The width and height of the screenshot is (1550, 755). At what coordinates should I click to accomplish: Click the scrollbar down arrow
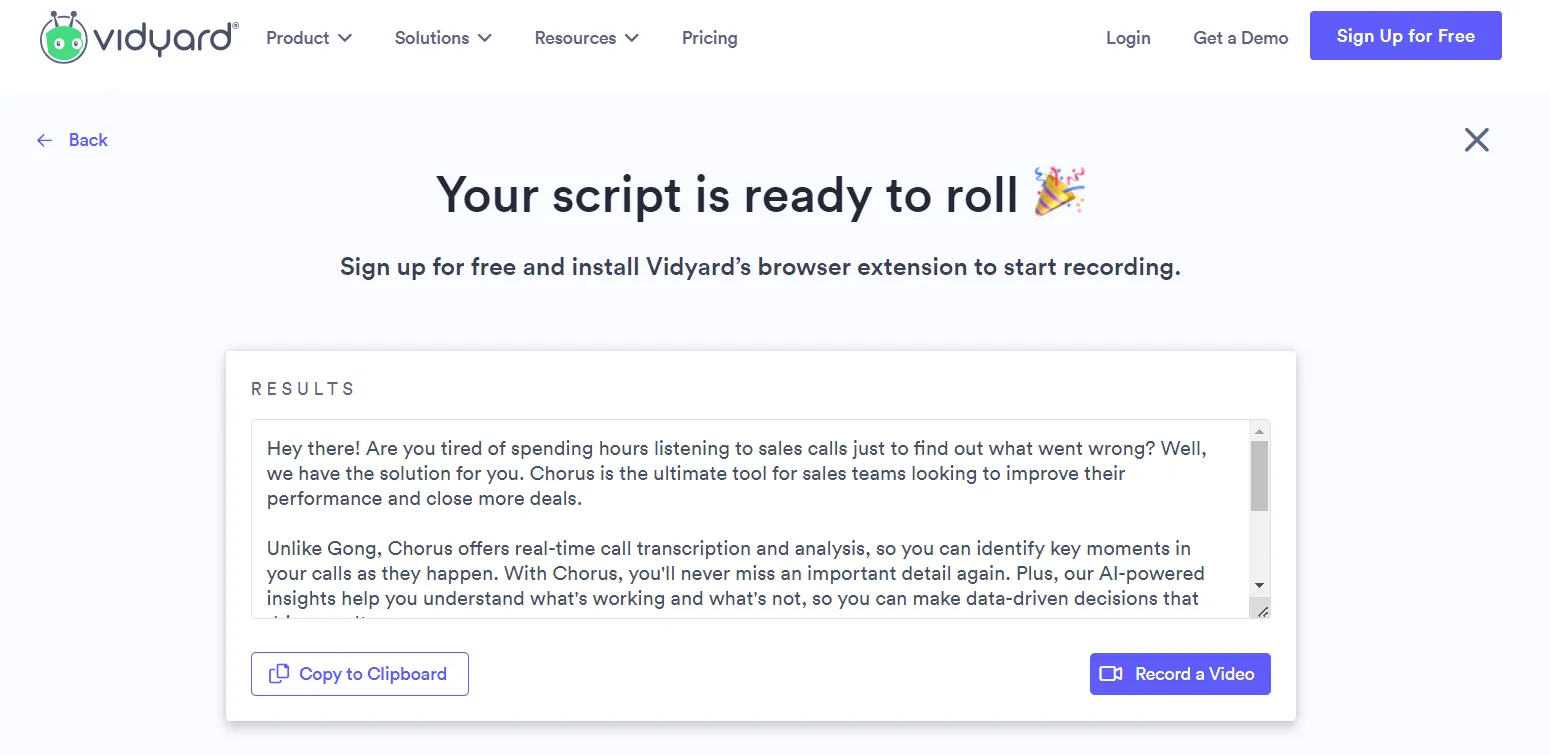(1260, 585)
